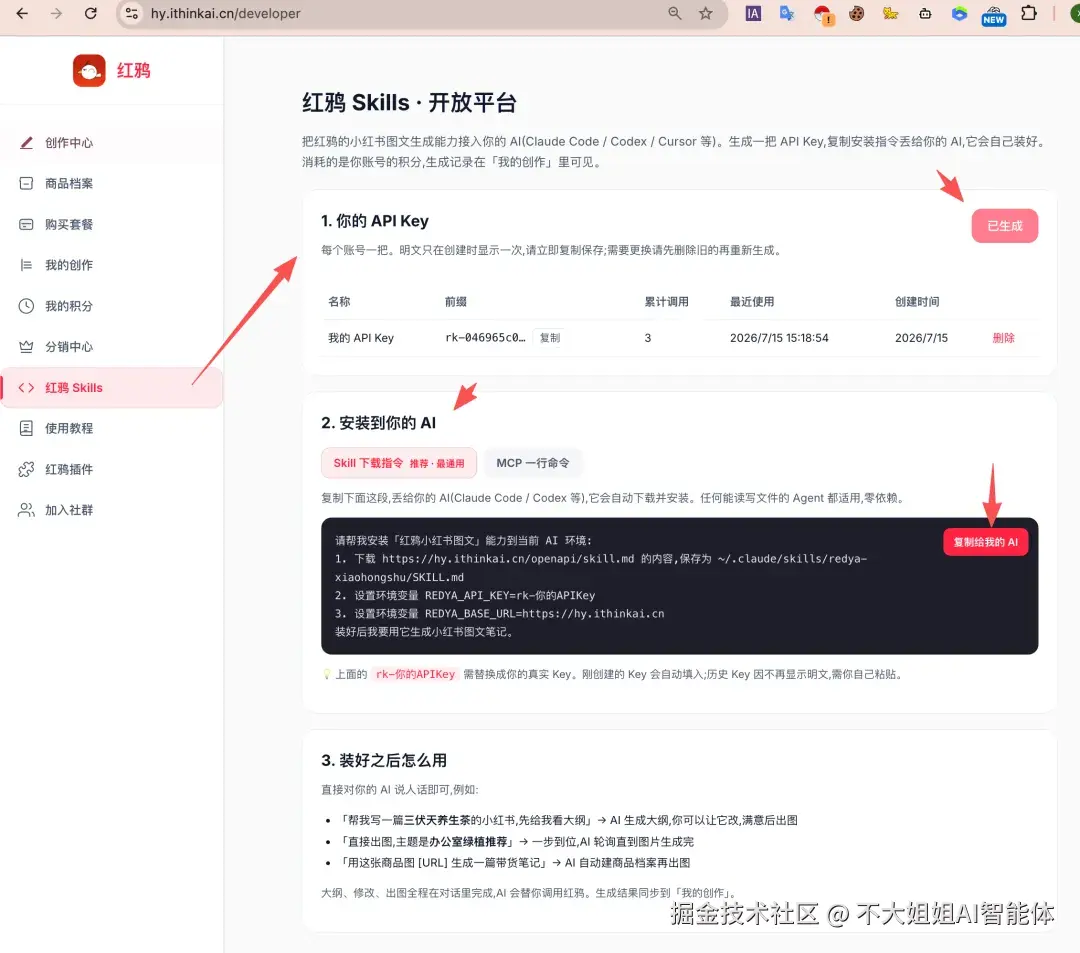Image resolution: width=1080 pixels, height=953 pixels.
Task: Open 我的积分 in the sidebar
Action: tap(112, 306)
